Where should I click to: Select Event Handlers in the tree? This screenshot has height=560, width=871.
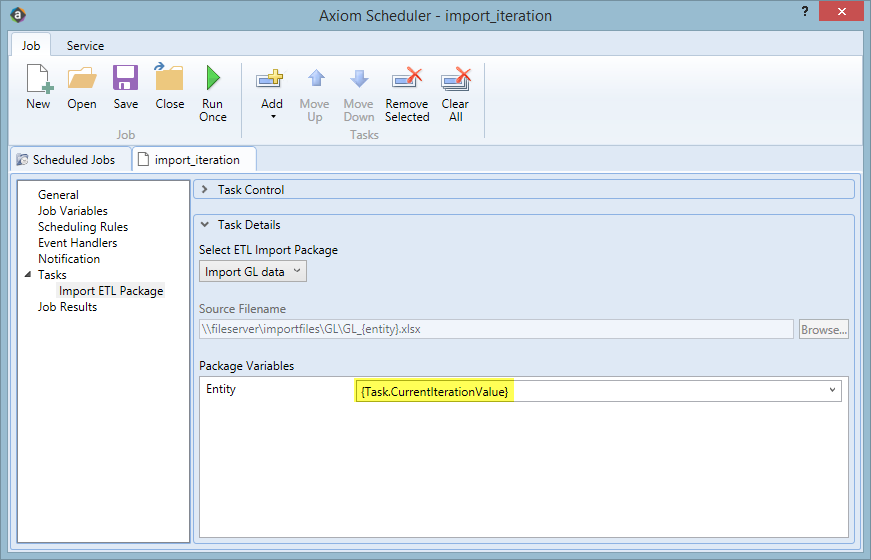pos(77,243)
